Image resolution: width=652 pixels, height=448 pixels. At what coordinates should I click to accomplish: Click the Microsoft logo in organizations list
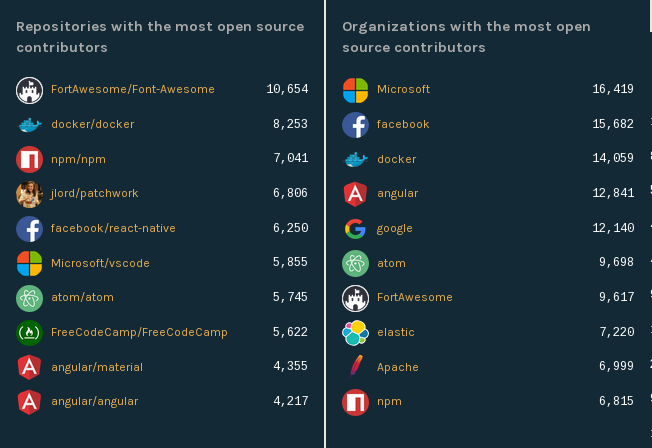click(x=355, y=90)
